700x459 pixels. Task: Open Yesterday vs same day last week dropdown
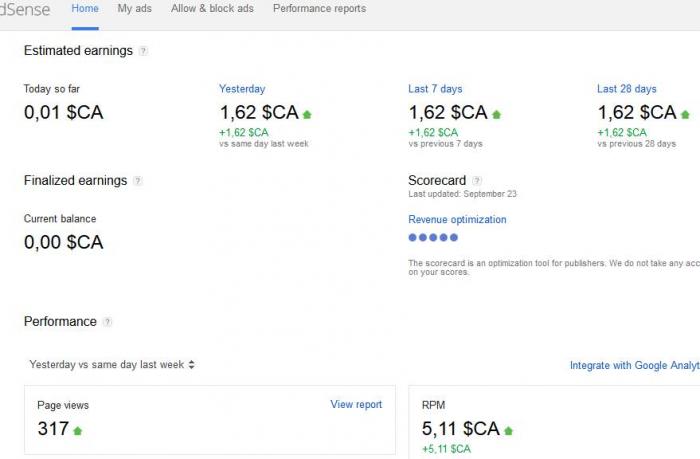pos(112,365)
